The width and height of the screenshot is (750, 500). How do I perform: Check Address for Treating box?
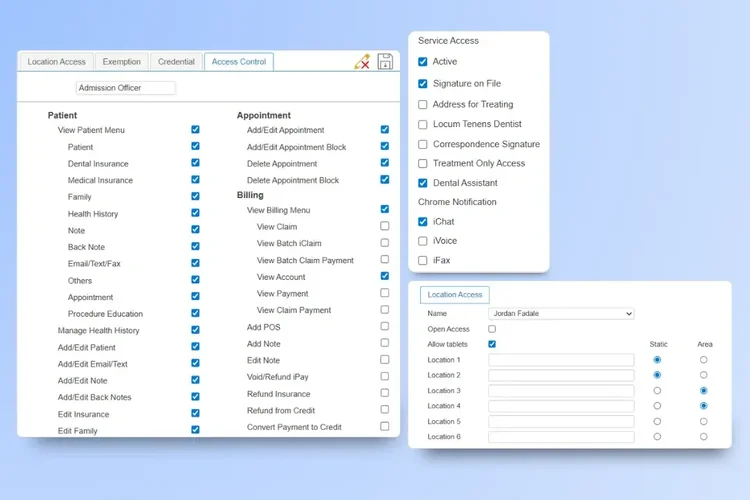(x=422, y=104)
